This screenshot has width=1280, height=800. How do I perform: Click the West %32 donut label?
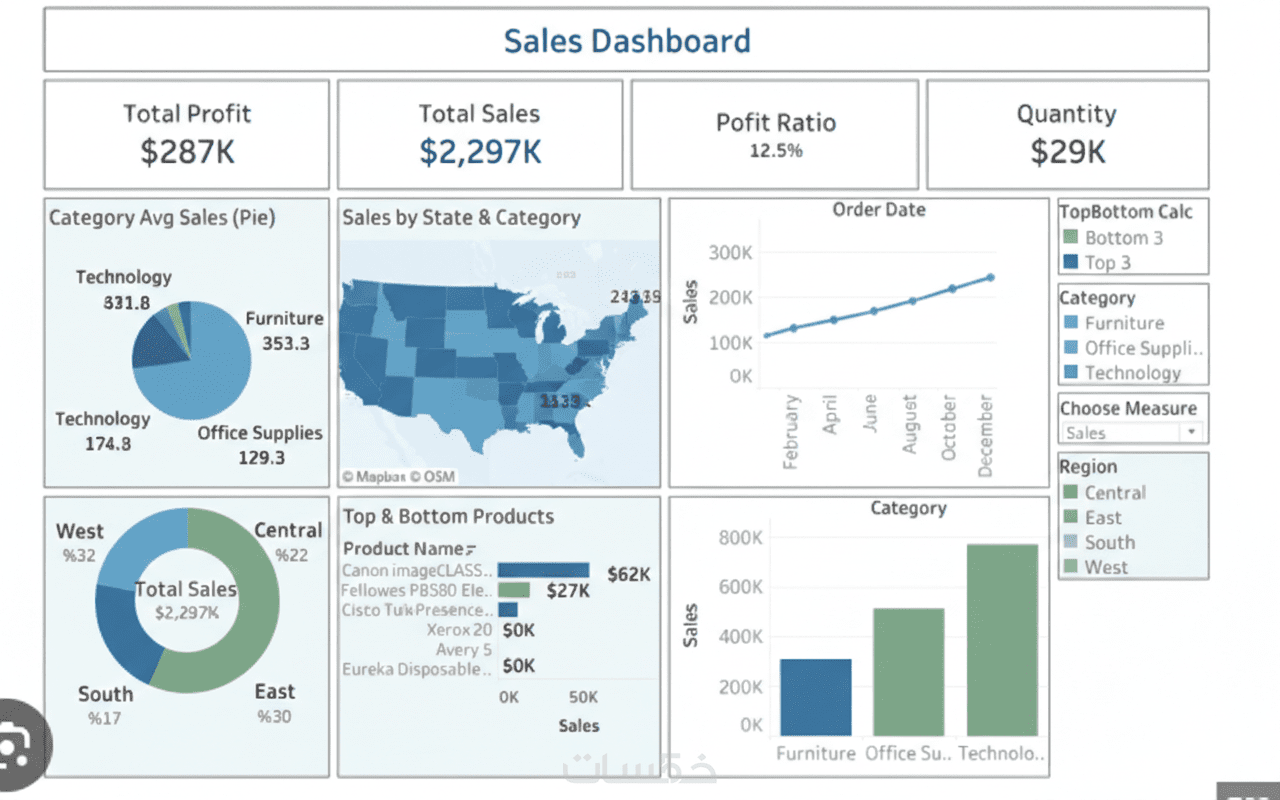point(79,542)
